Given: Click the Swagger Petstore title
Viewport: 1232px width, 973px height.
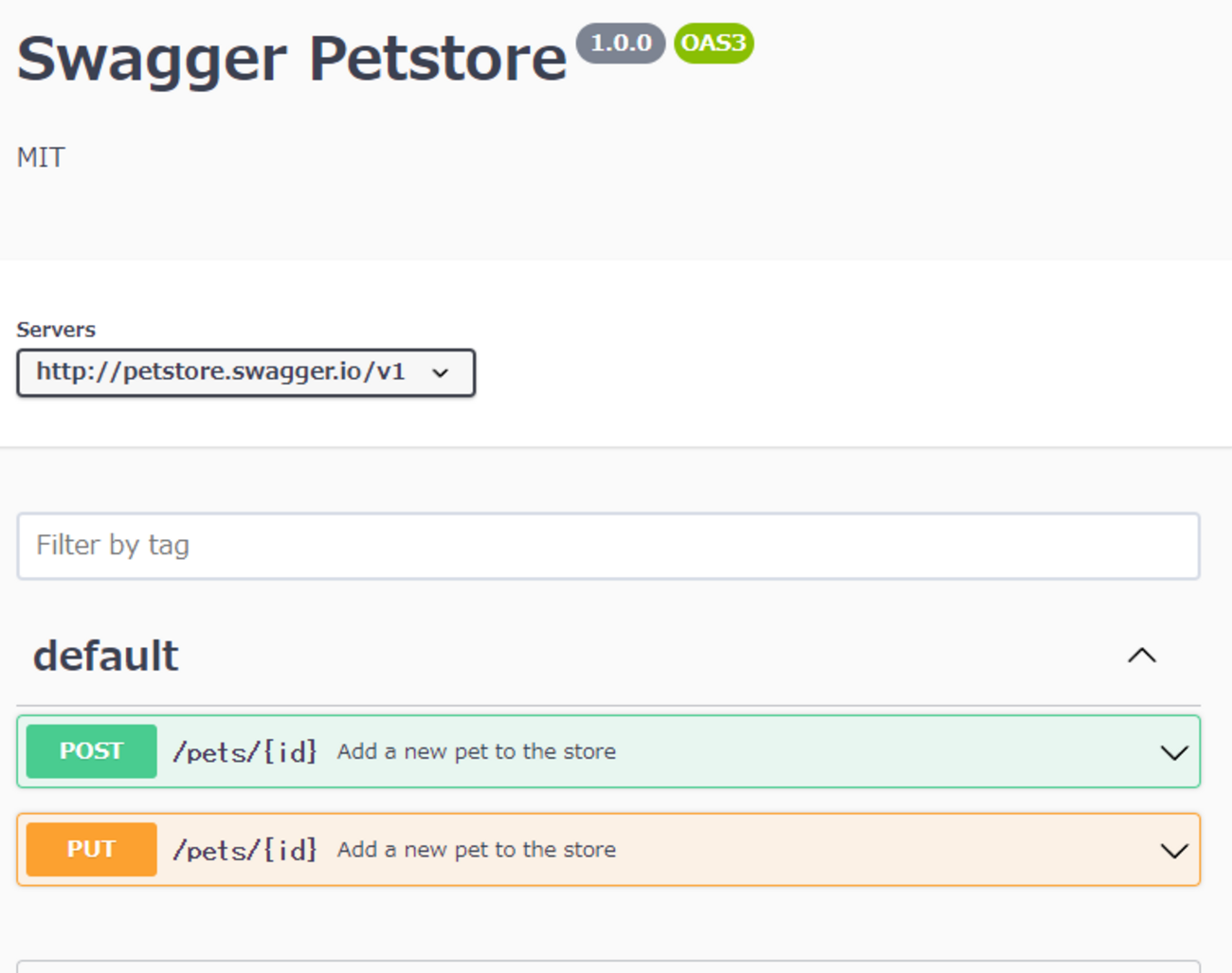Looking at the screenshot, I should coord(292,59).
